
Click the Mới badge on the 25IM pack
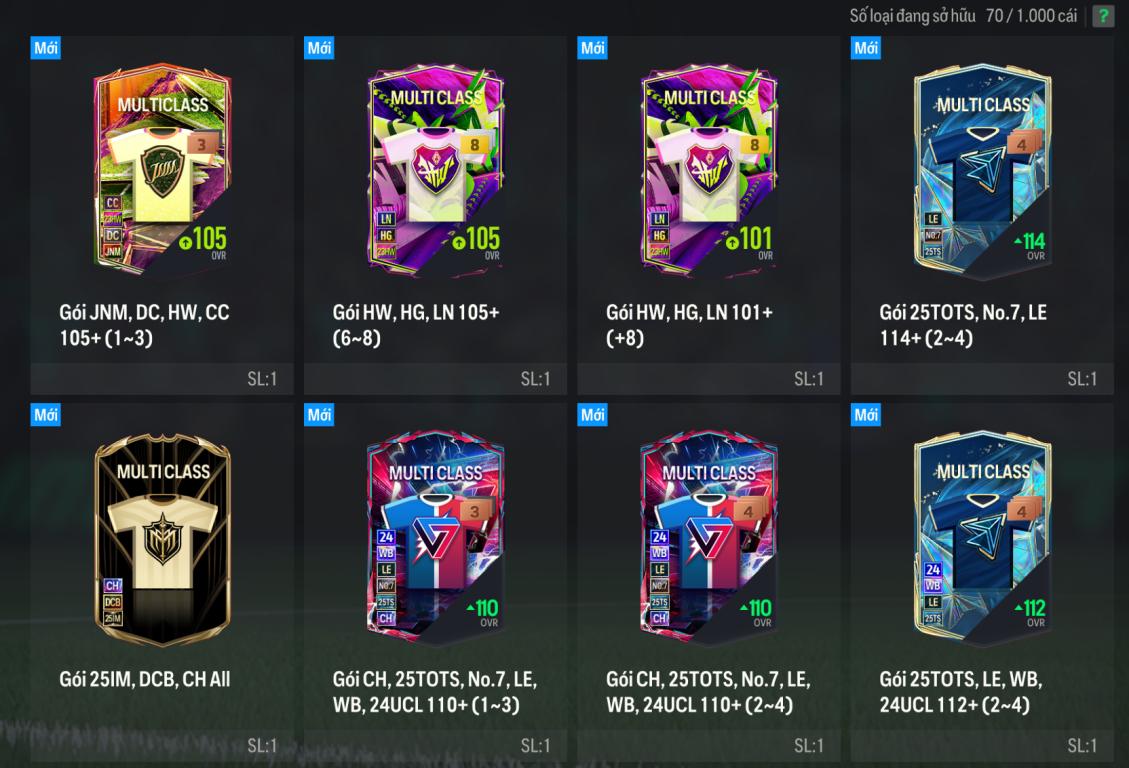pos(45,415)
